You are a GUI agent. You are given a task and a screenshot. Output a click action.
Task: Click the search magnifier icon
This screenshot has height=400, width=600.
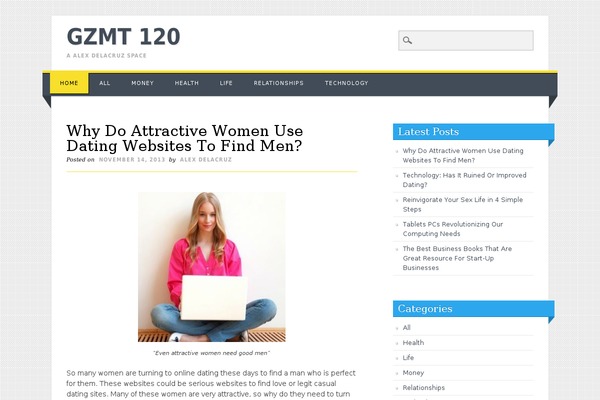click(407, 40)
